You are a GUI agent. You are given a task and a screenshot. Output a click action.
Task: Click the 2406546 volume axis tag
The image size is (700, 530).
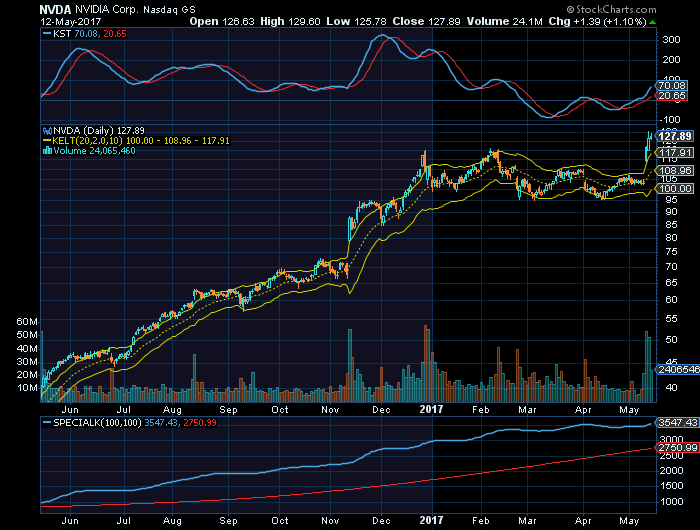(677, 370)
